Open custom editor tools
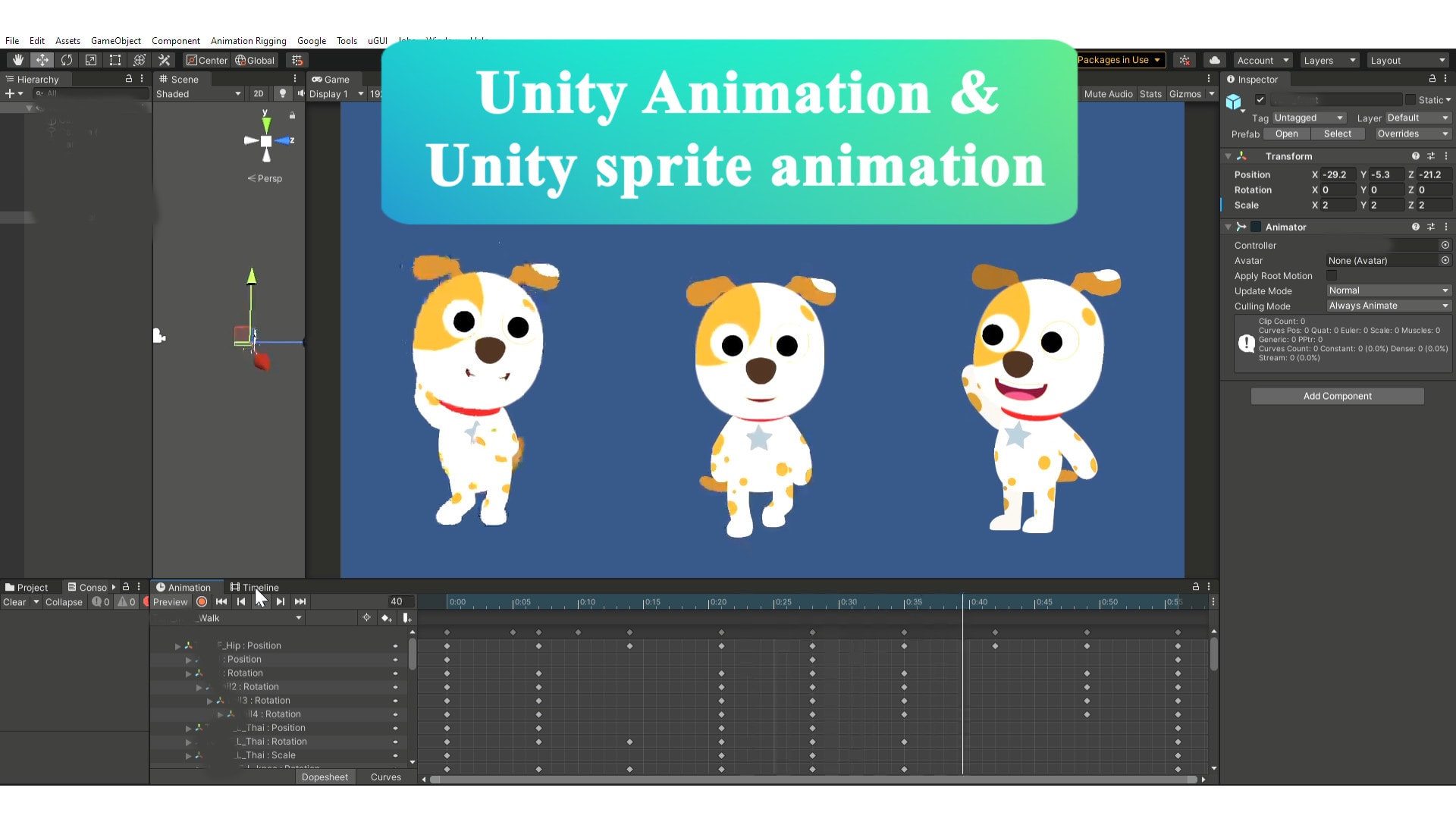1456x819 pixels. [x=164, y=60]
